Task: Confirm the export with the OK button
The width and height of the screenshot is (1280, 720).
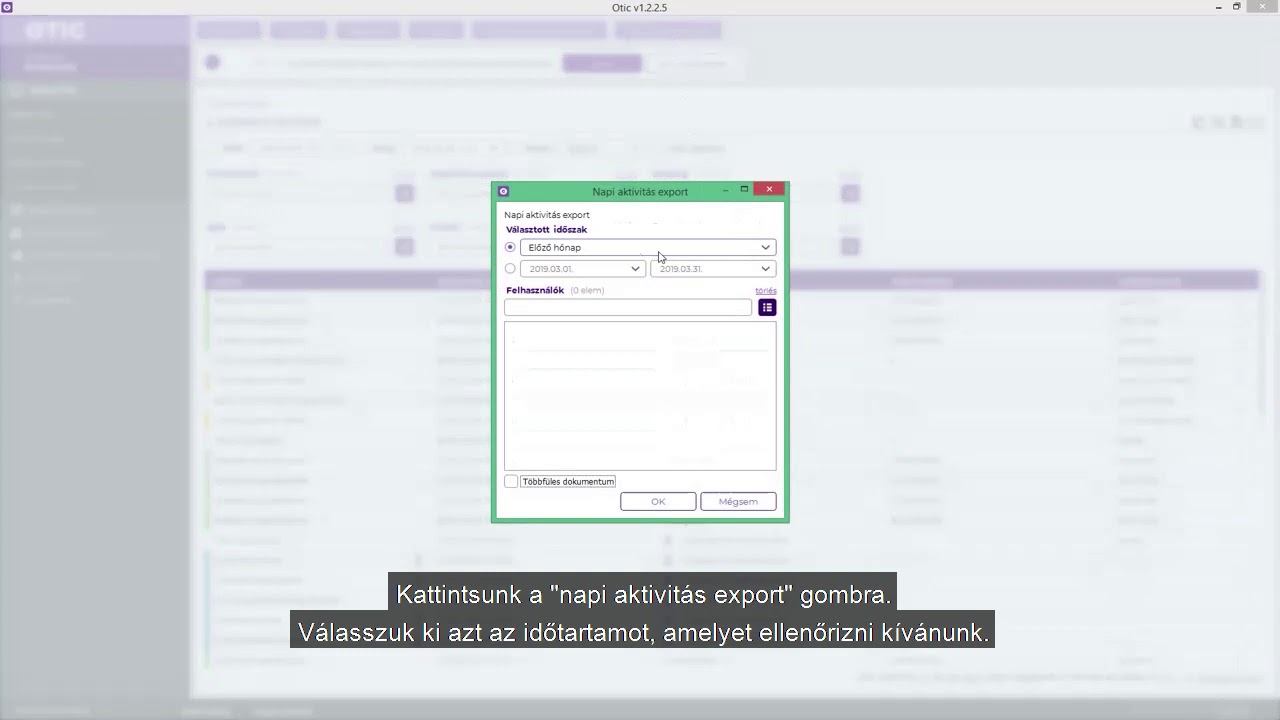Action: coord(658,501)
